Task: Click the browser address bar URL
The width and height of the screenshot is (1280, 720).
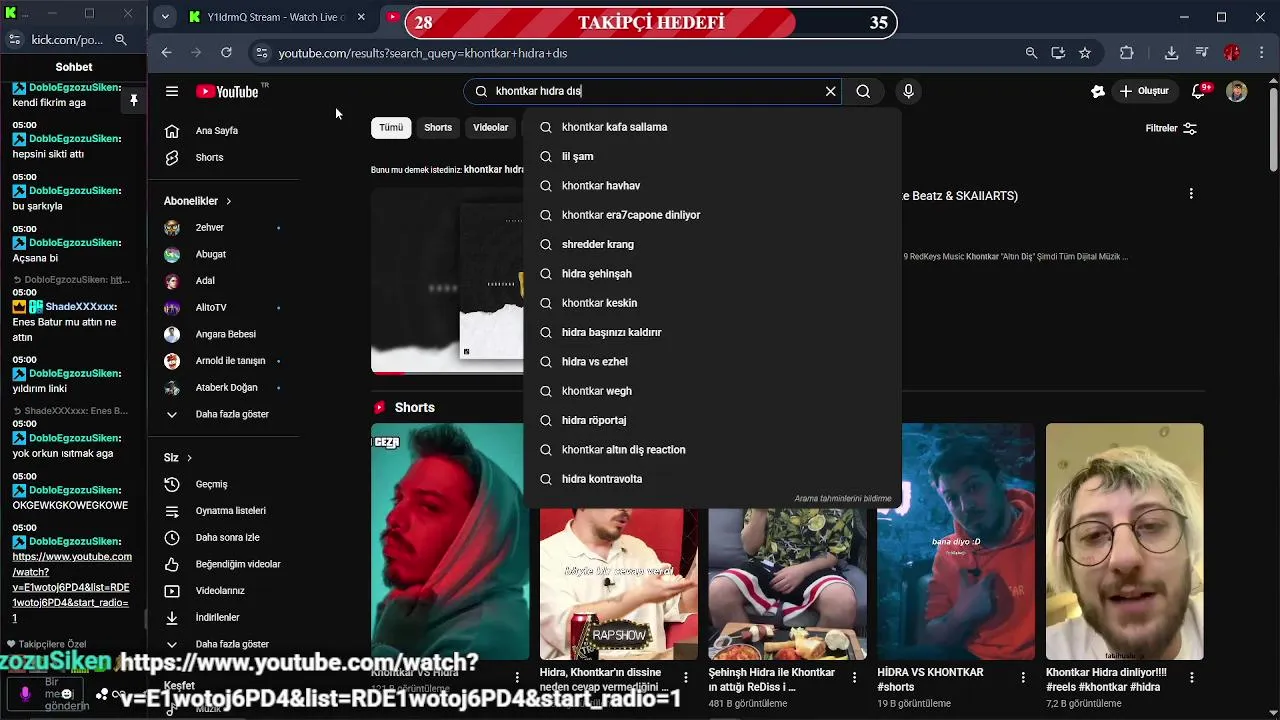Action: pos(423,53)
